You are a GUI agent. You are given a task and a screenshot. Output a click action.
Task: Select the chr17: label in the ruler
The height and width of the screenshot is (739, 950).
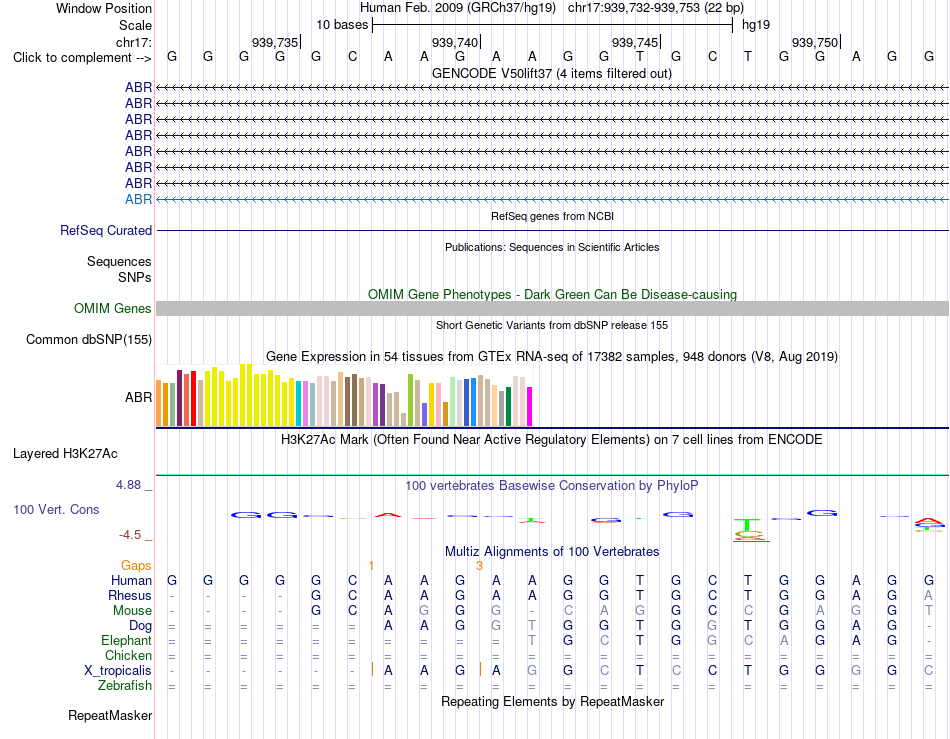134,42
